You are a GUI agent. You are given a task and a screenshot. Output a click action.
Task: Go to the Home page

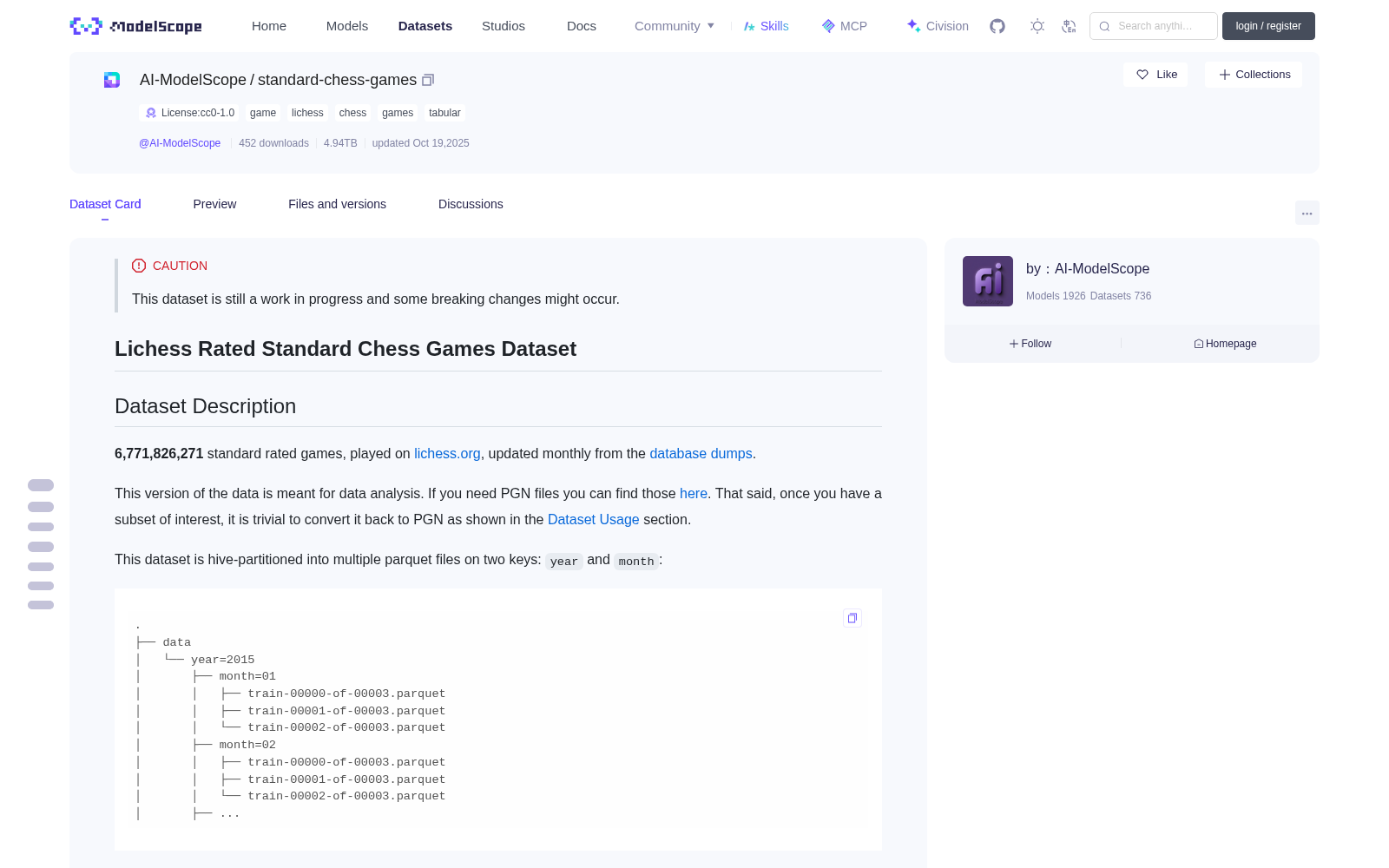pyautogui.click(x=269, y=26)
